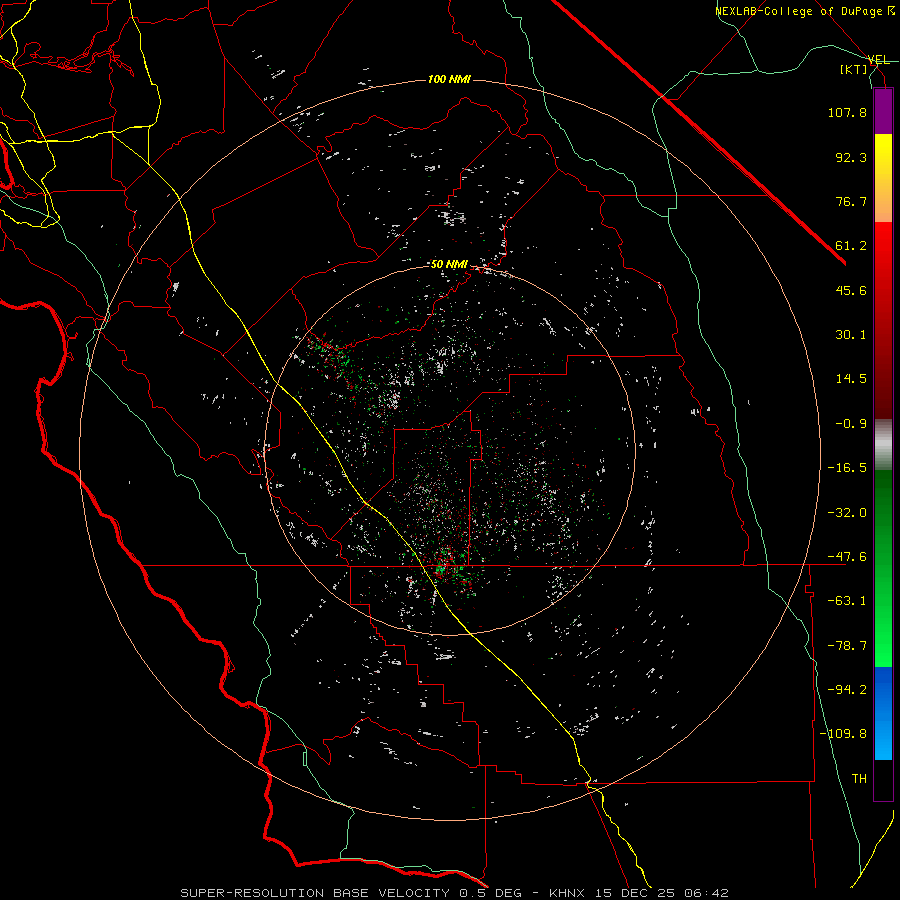The width and height of the screenshot is (900, 900).
Task: Click the 50 NMI range ring label
Action: 449,264
